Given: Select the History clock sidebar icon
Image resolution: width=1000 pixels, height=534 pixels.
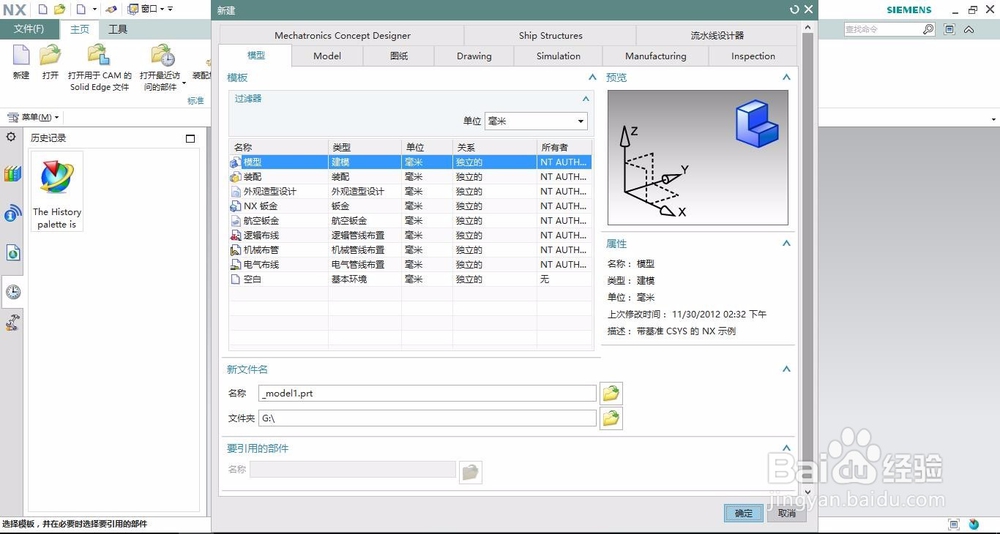Looking at the screenshot, I should (x=13, y=292).
